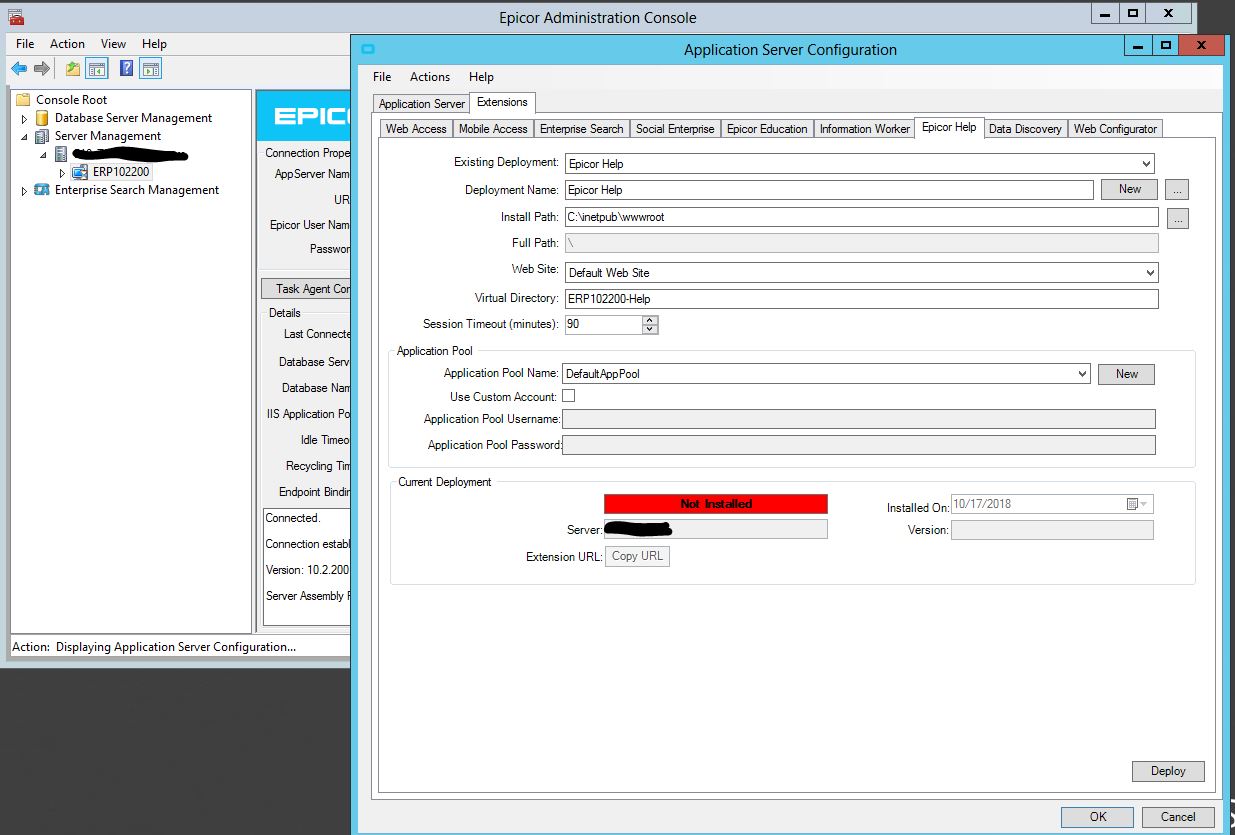Viewport: 1235px width, 835px height.
Task: Click the Cancel button
Action: tap(1178, 817)
